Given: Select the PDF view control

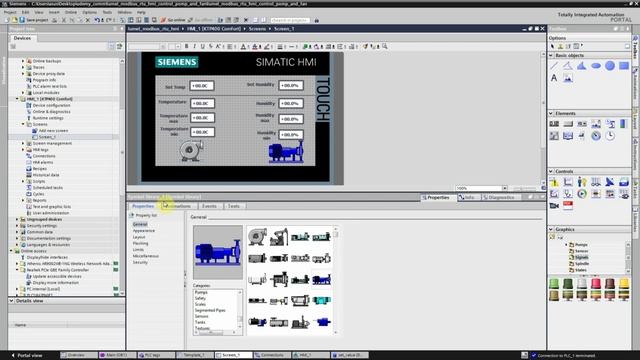Looking at the screenshot, I should [568, 206].
